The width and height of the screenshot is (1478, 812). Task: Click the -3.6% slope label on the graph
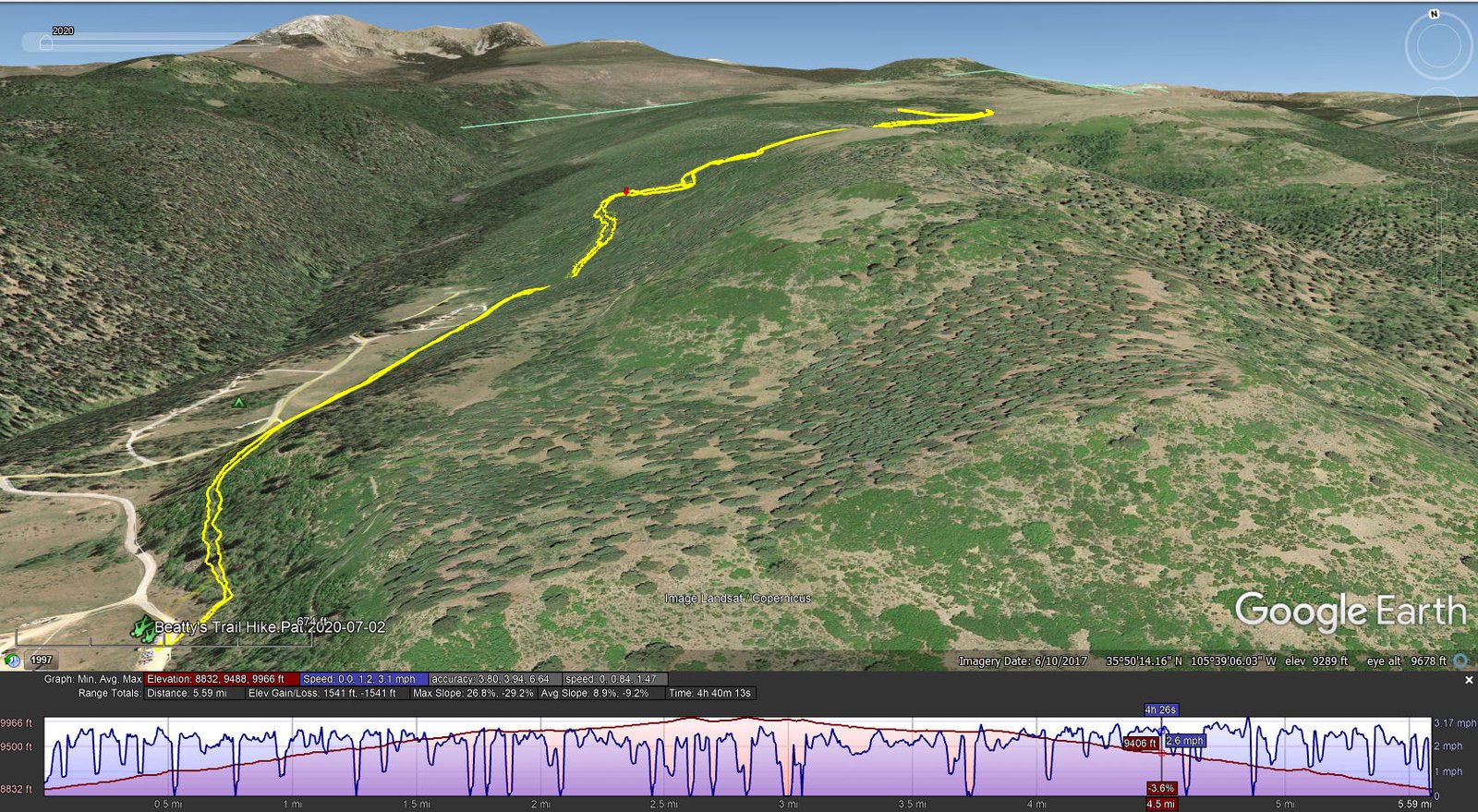click(x=1161, y=788)
